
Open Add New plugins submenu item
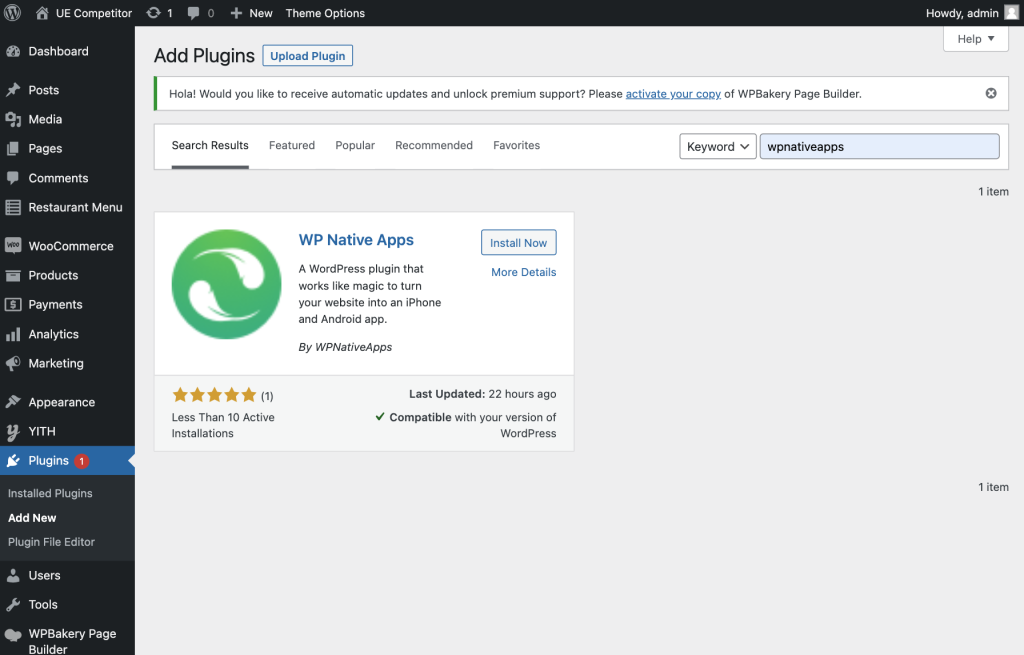[x=32, y=518]
